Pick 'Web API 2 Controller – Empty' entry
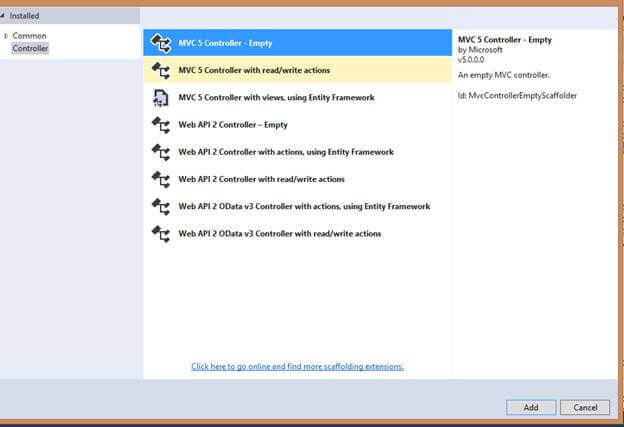 pyautogui.click(x=297, y=125)
